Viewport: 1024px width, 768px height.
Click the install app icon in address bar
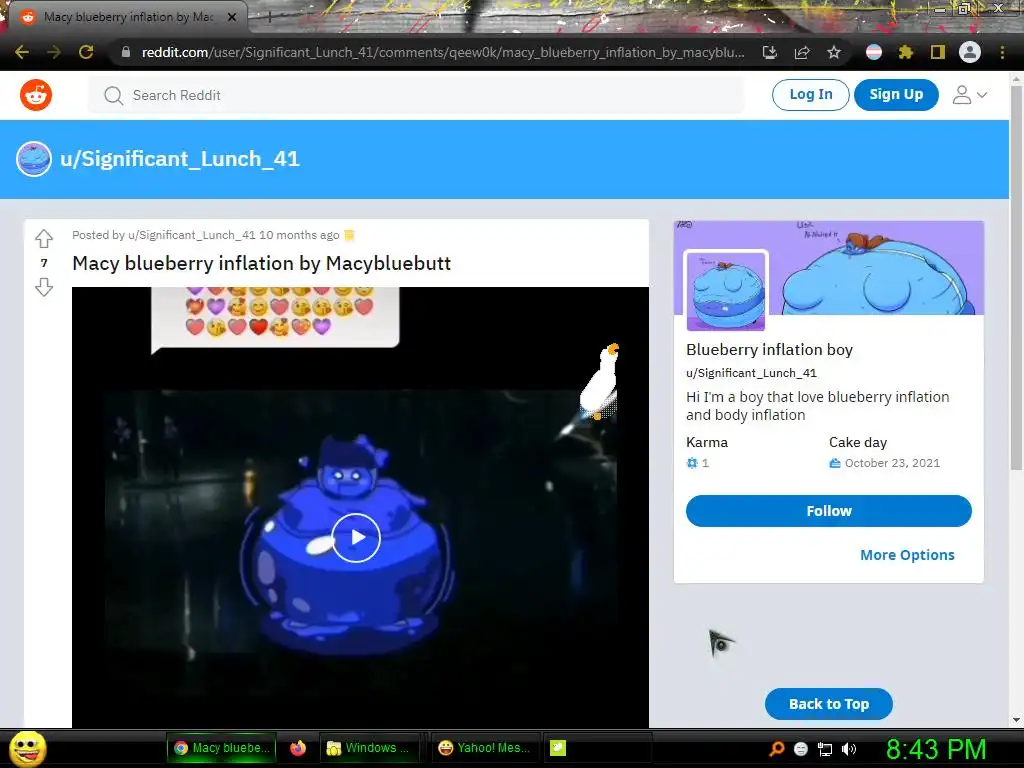click(770, 52)
